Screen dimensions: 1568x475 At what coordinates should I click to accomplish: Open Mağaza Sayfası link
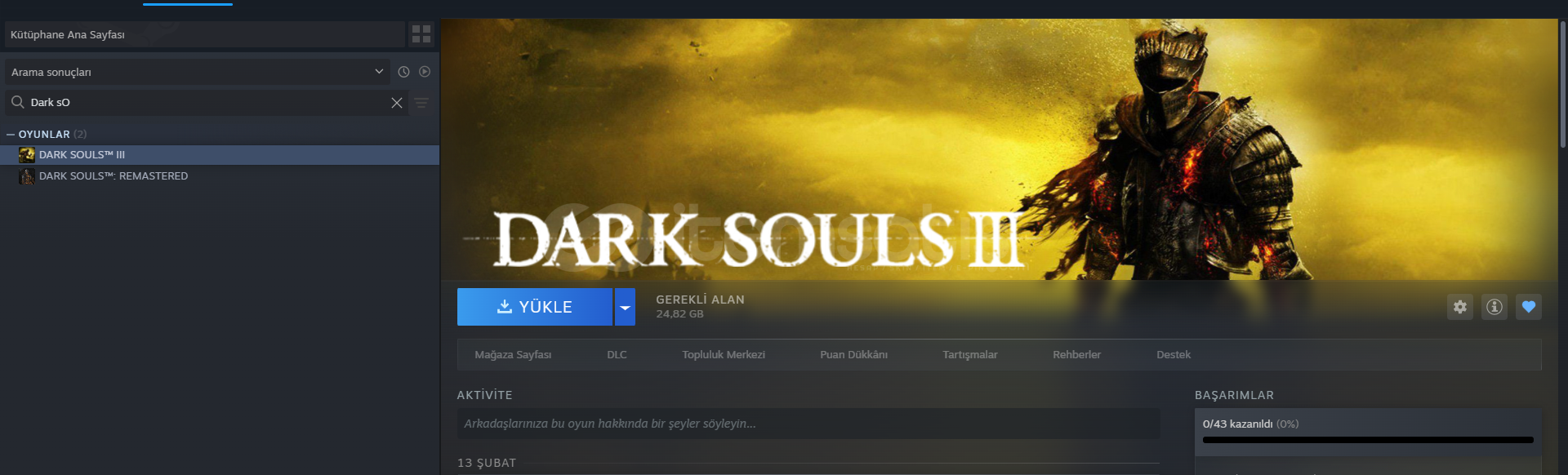click(513, 355)
